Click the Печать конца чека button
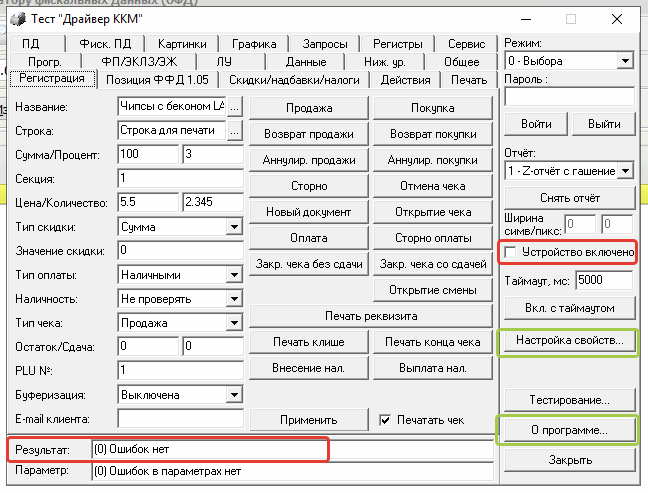 (433, 342)
